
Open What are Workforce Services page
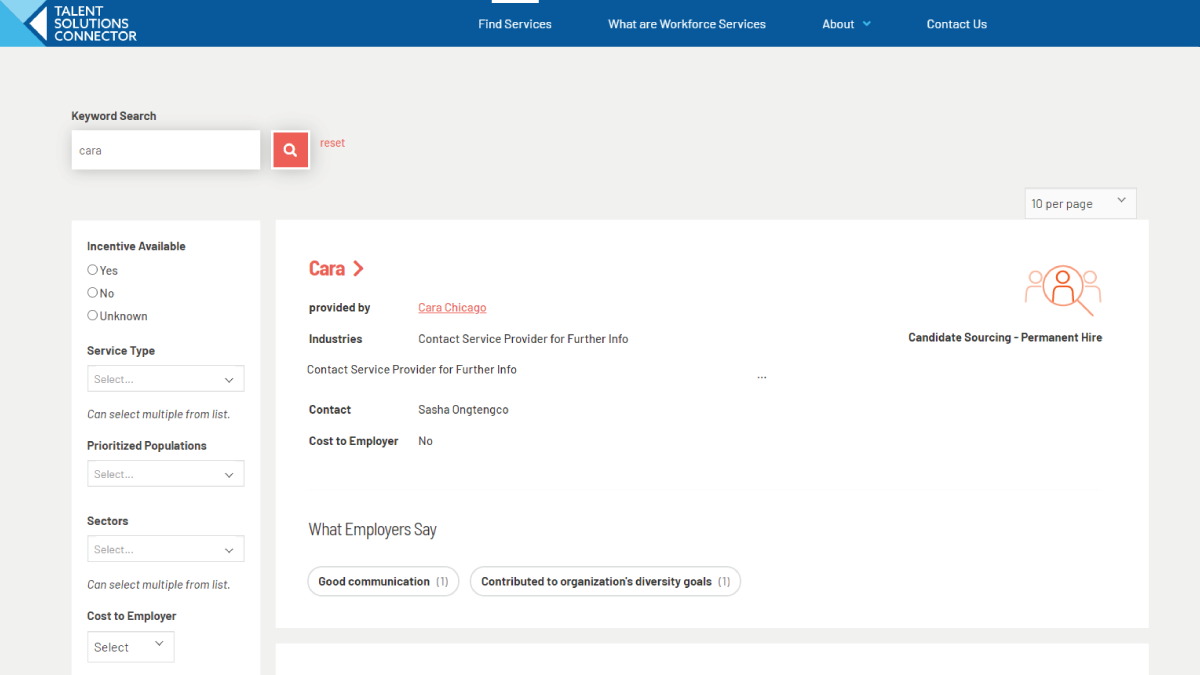(x=687, y=24)
